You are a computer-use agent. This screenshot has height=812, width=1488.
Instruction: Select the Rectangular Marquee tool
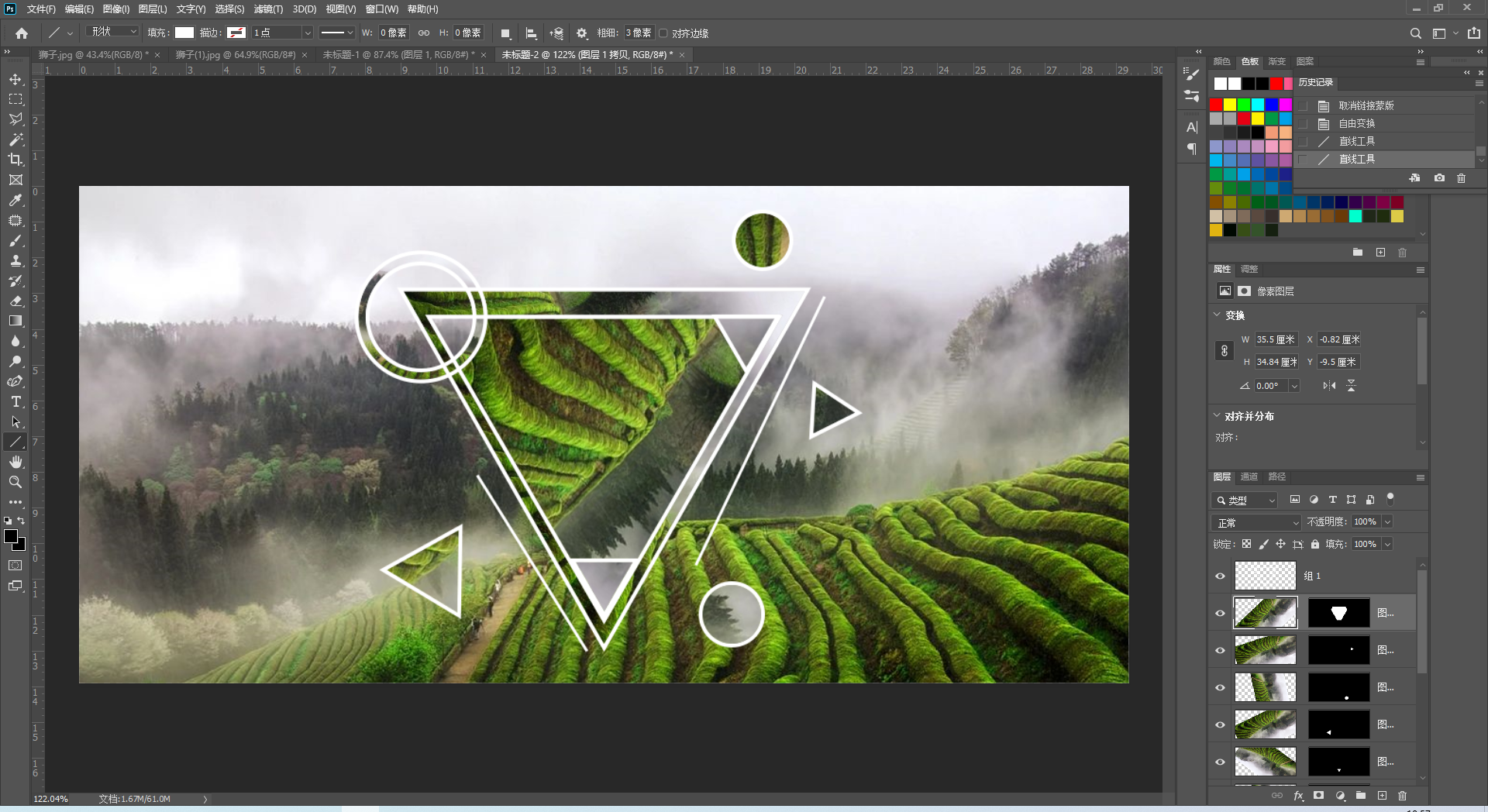tap(15, 99)
